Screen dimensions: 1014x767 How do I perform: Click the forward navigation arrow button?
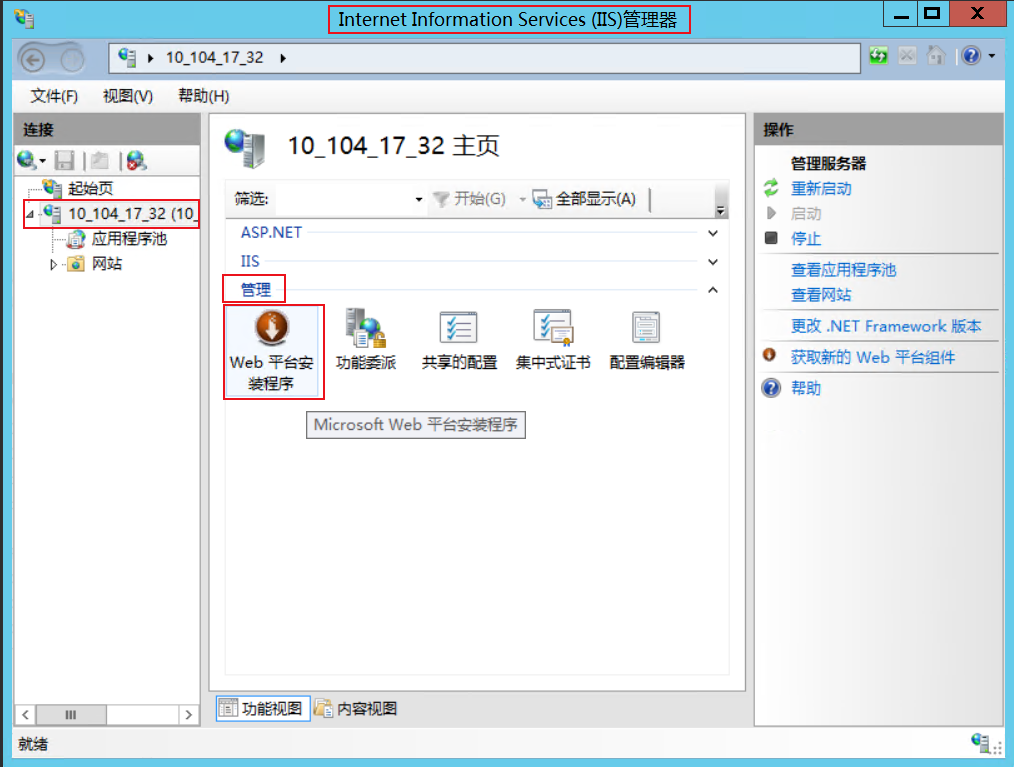72,60
